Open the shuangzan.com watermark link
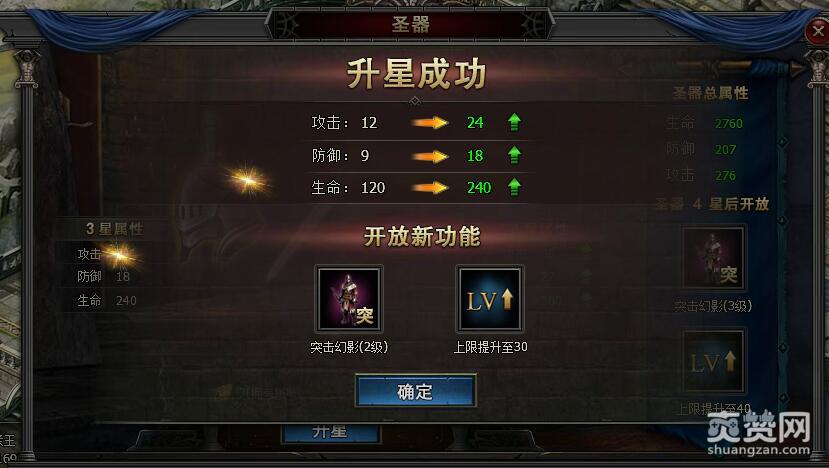The image size is (829, 468). 758,449
